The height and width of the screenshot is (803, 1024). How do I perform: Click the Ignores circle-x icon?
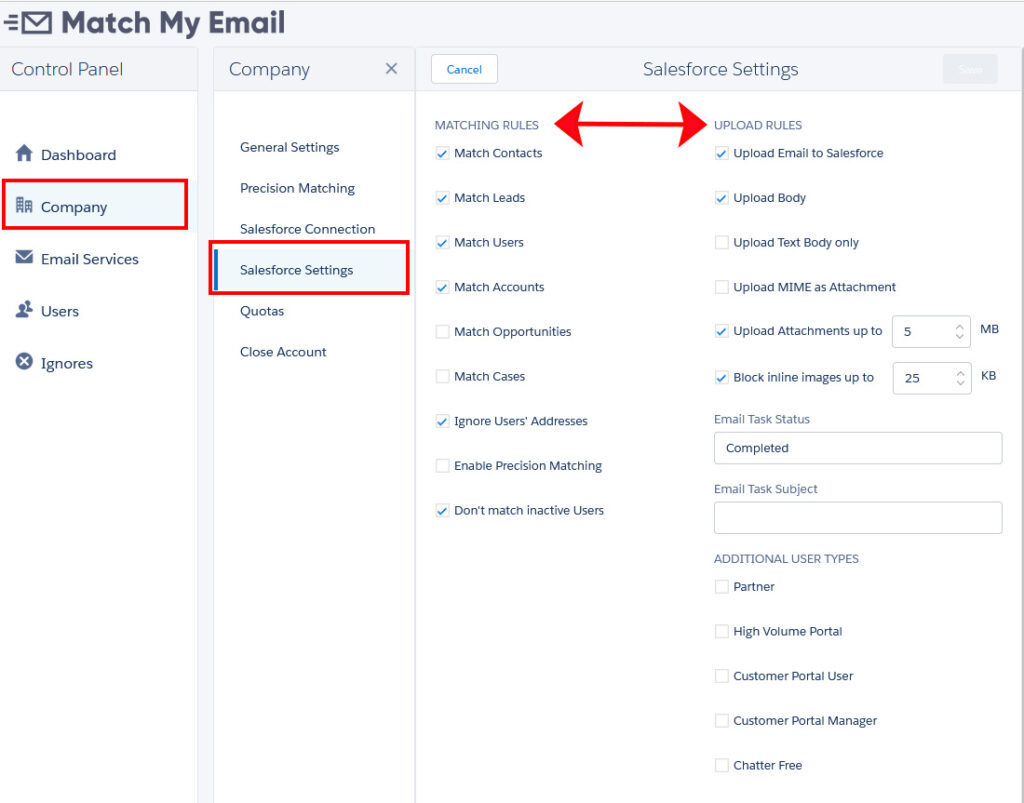pos(24,361)
